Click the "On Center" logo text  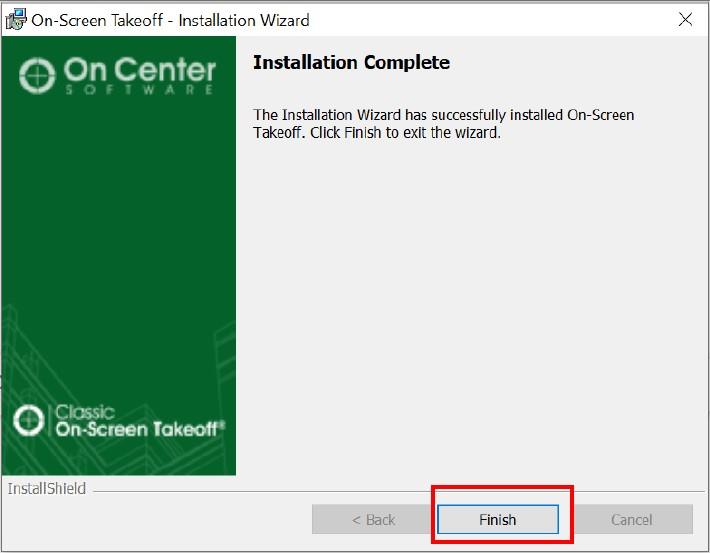pyautogui.click(x=139, y=71)
